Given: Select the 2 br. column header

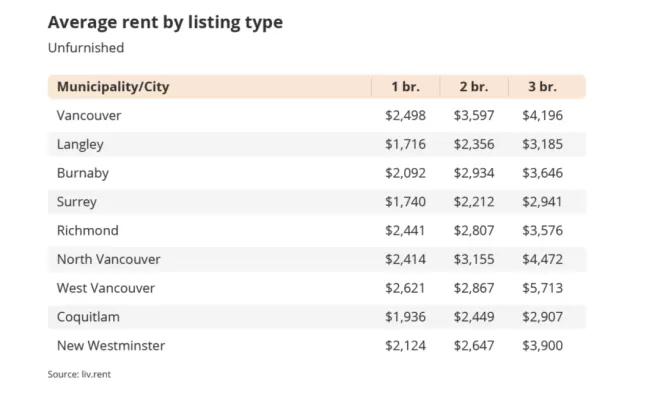Looking at the screenshot, I should 474,87.
